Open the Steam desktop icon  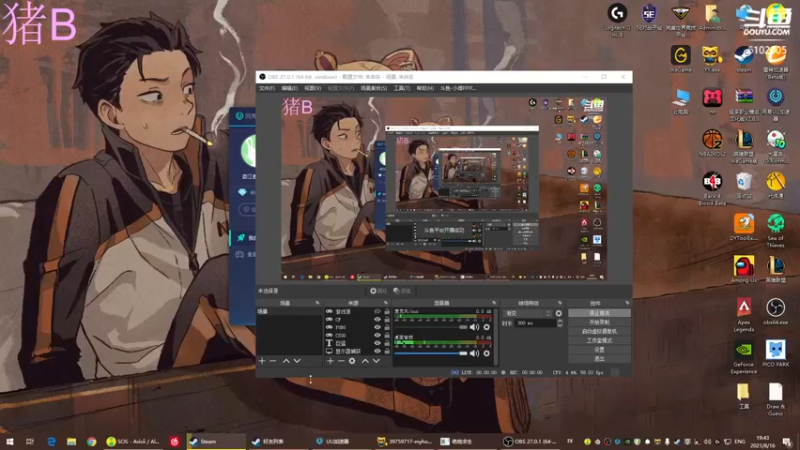coord(743,59)
